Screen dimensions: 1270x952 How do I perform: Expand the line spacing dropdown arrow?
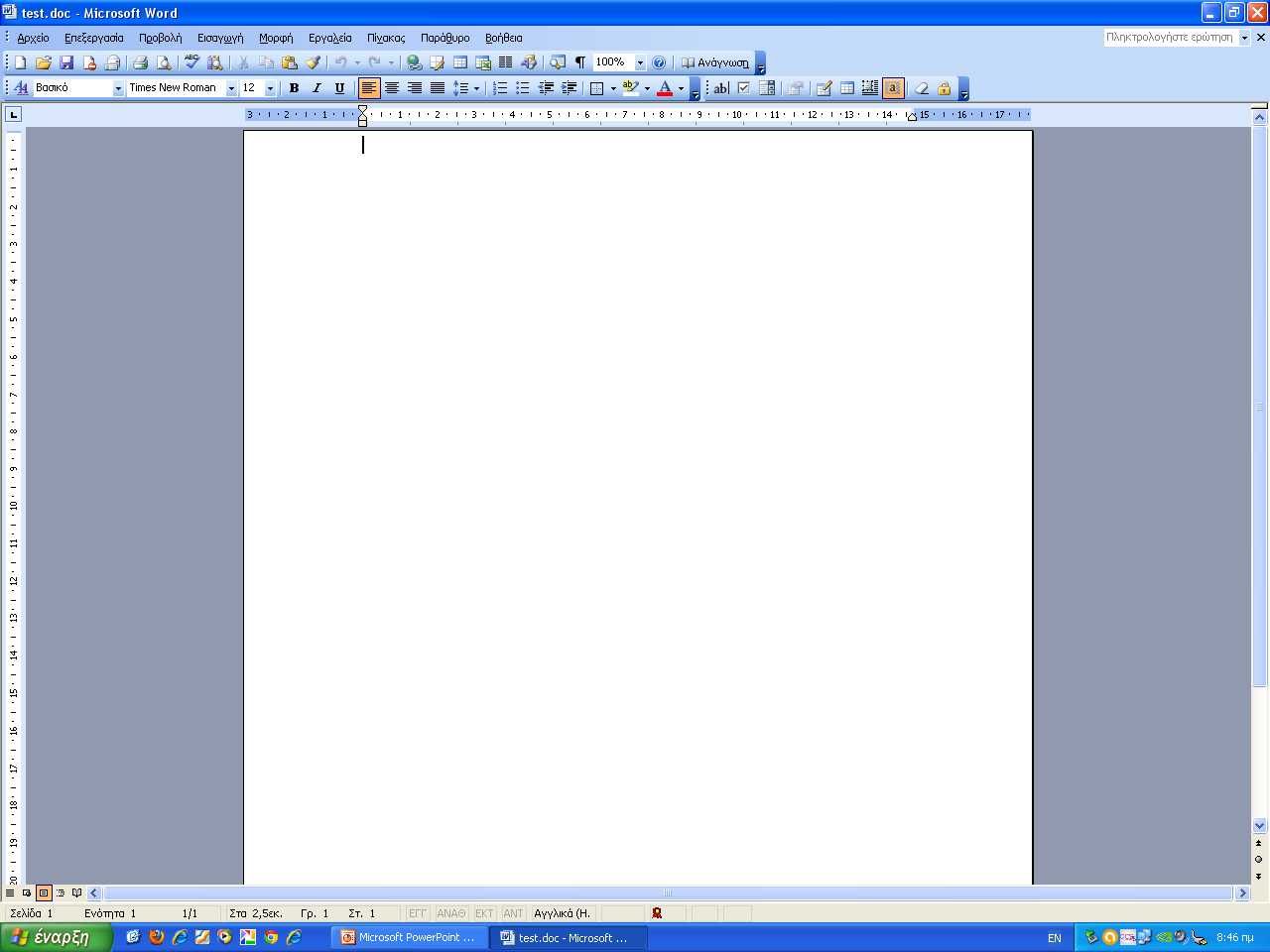click(x=476, y=88)
